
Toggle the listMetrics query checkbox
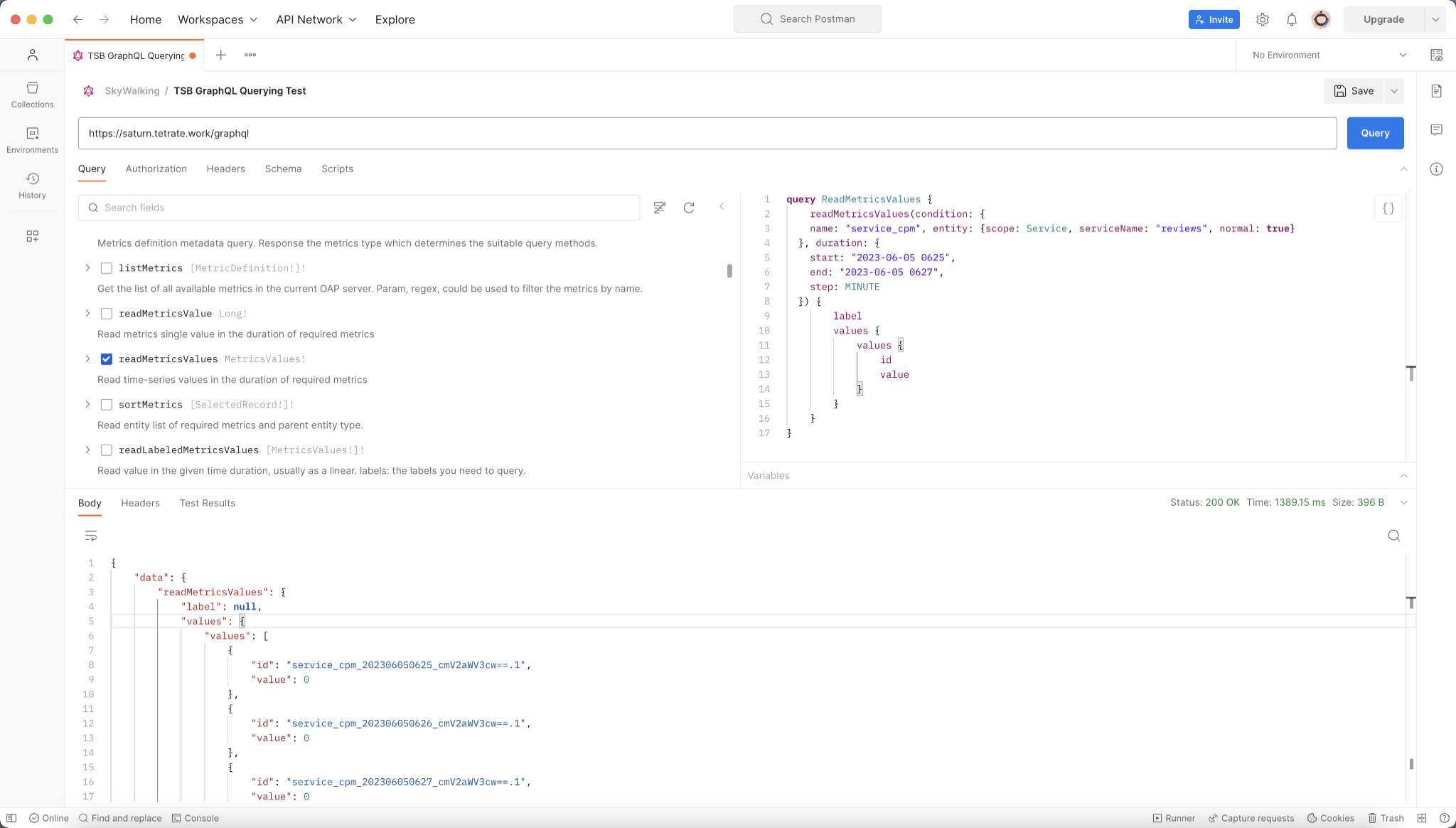coord(106,267)
